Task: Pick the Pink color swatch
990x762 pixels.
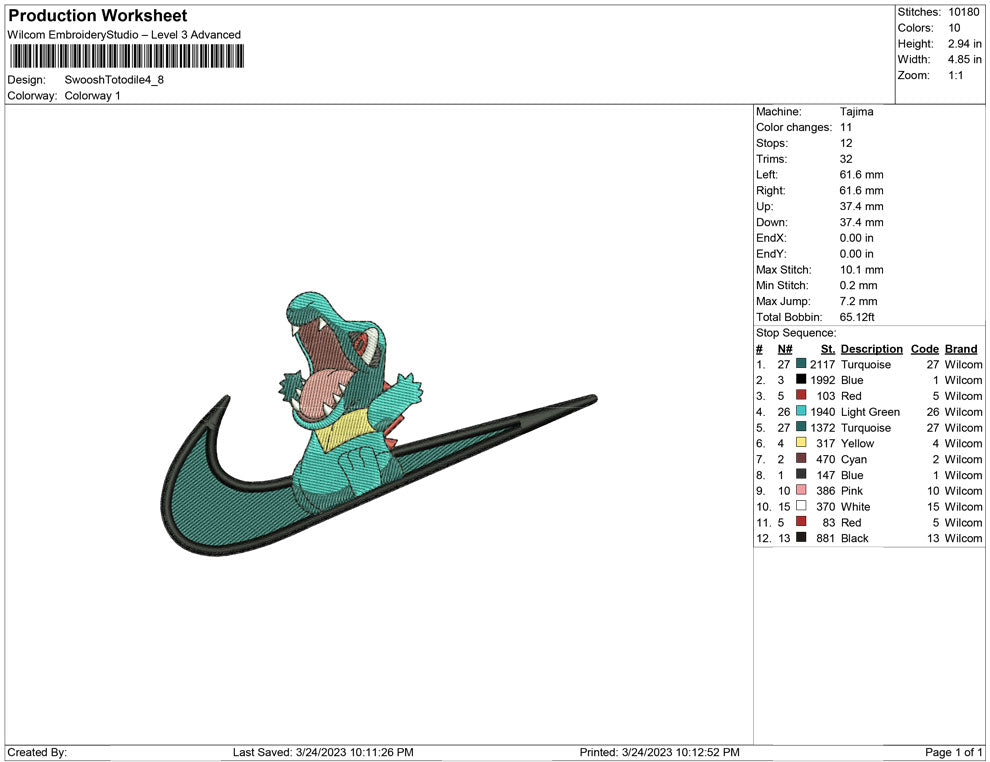Action: [801, 489]
